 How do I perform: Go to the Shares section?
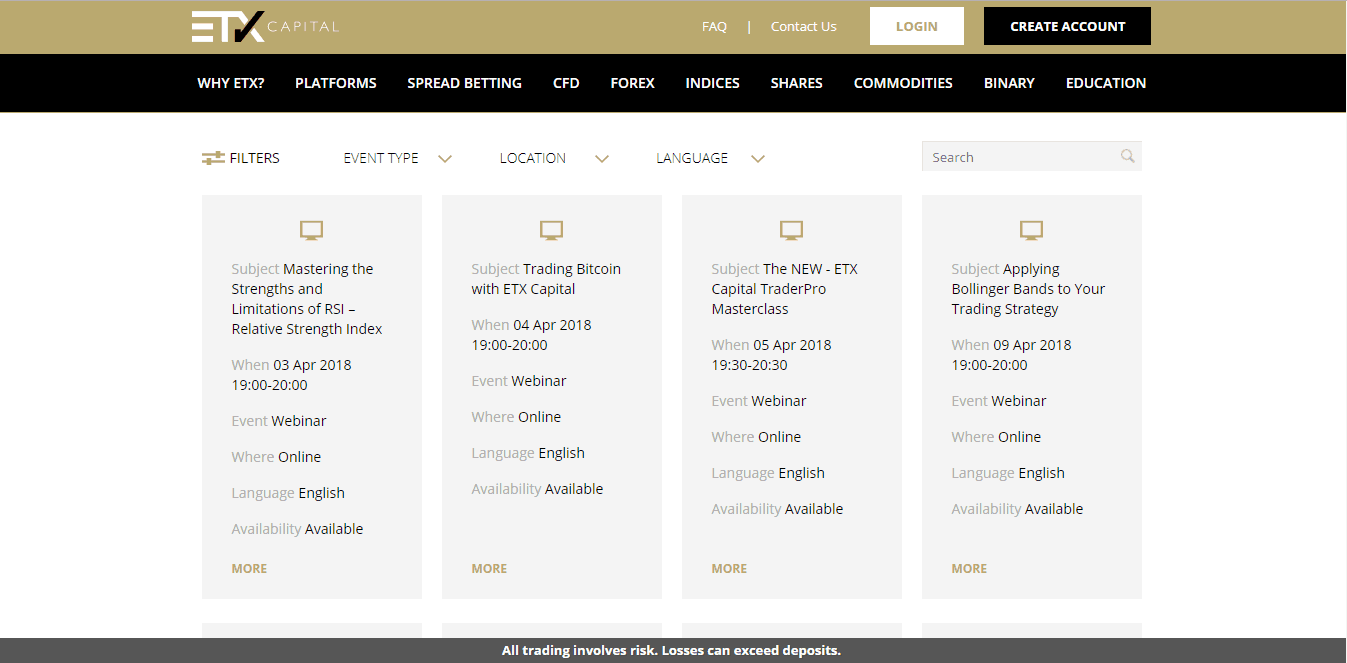click(797, 83)
